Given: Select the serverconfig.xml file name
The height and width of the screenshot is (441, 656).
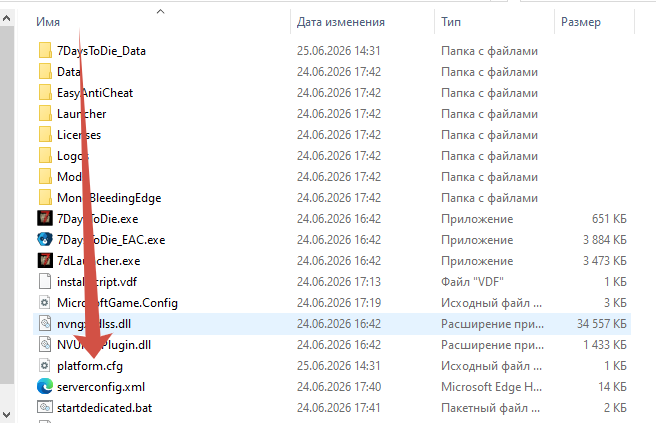Looking at the screenshot, I should [101, 387].
